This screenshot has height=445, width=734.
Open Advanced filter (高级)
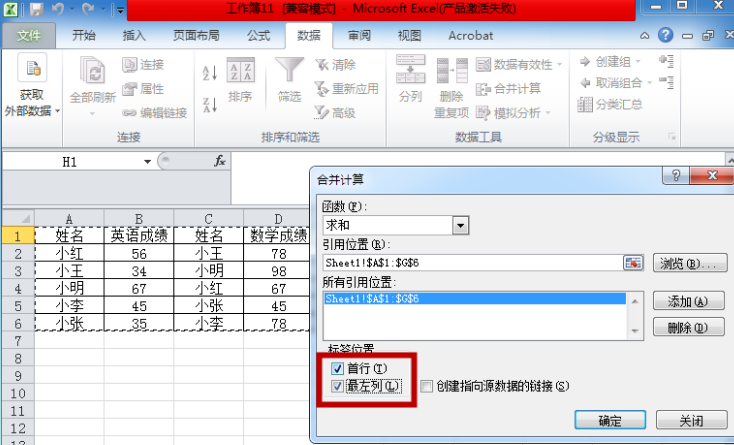[x=335, y=113]
